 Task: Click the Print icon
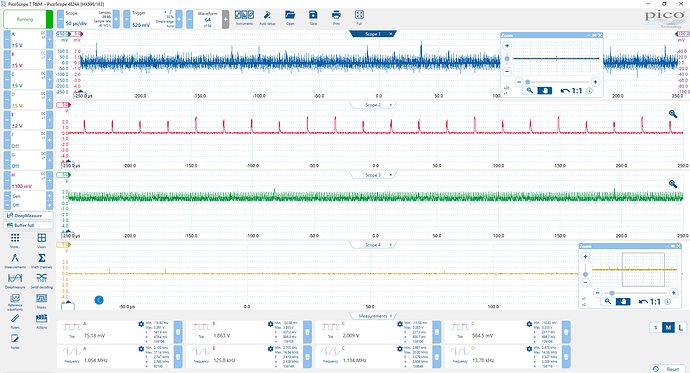(x=336, y=15)
